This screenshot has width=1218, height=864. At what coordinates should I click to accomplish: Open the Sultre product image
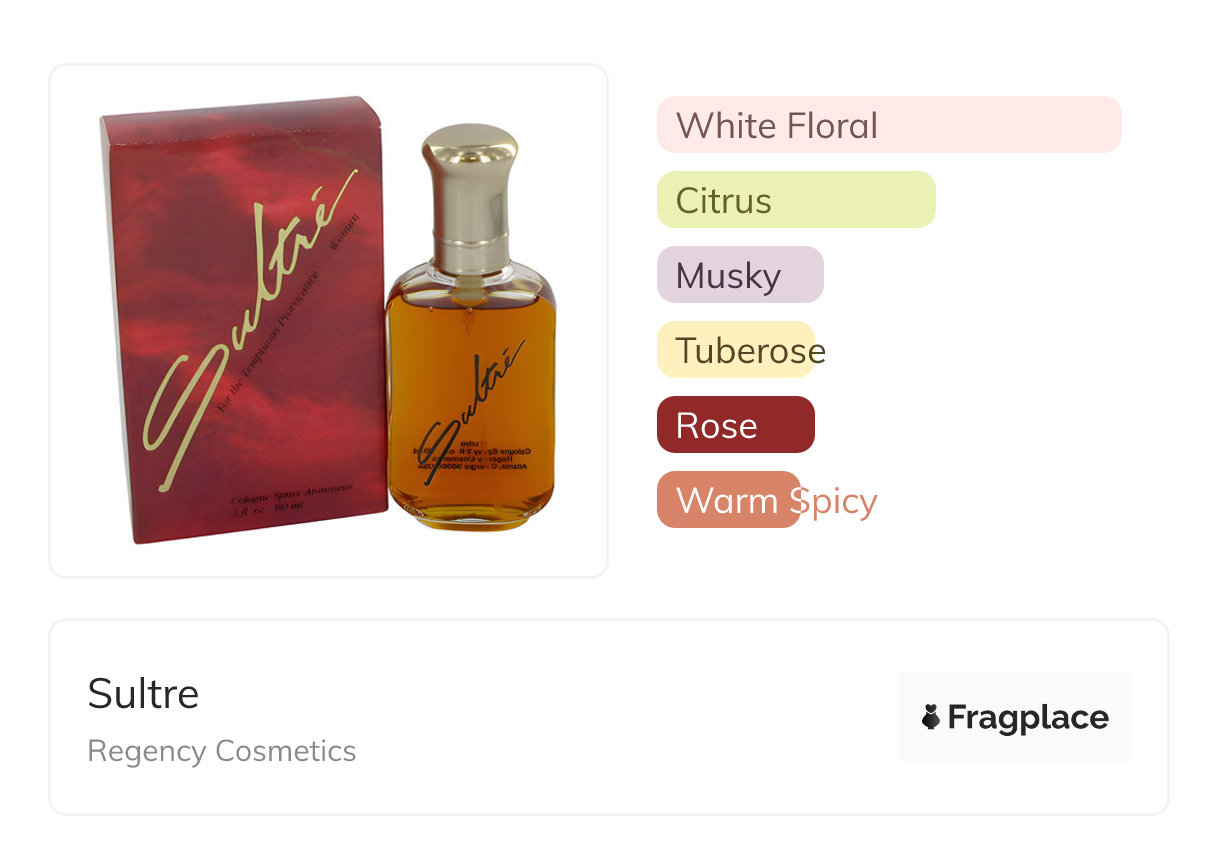click(329, 321)
